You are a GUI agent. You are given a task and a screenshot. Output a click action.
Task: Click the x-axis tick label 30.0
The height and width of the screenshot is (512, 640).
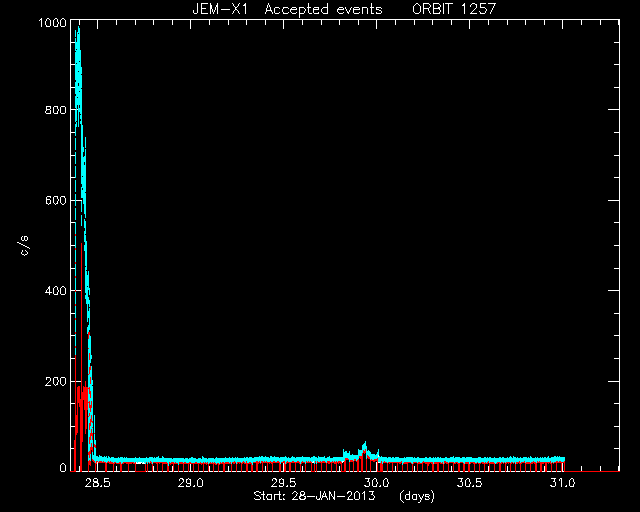[x=376, y=483]
